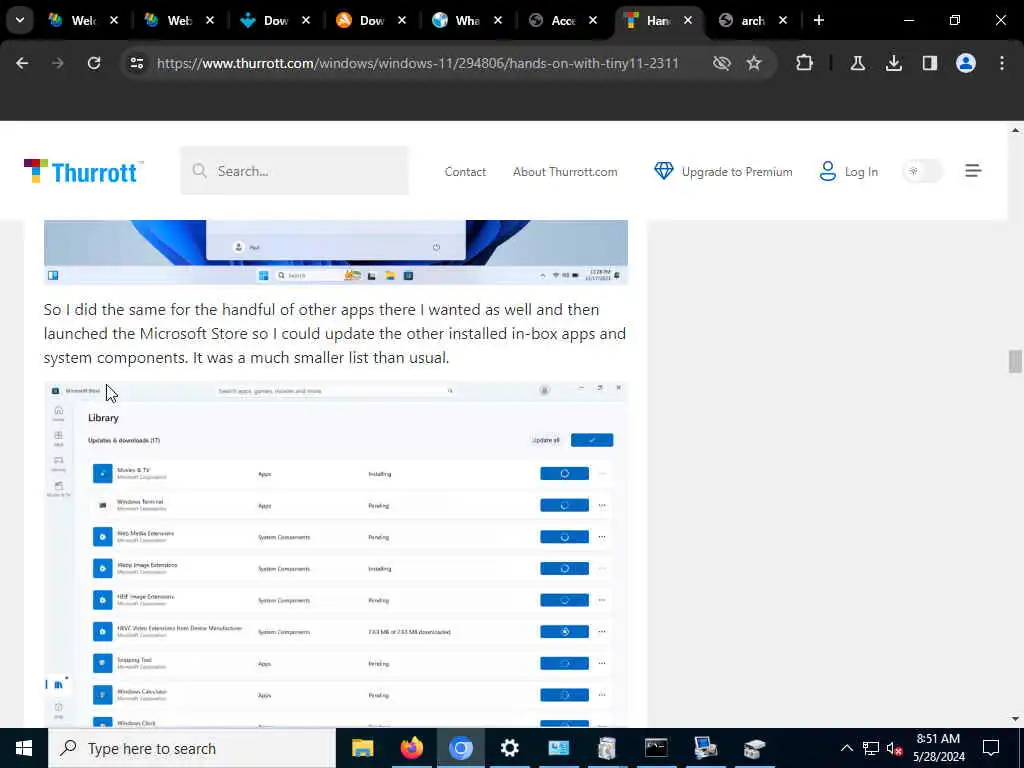Open the tab search dropdown arrow
Viewport: 1024px width, 768px height.
pos(20,20)
